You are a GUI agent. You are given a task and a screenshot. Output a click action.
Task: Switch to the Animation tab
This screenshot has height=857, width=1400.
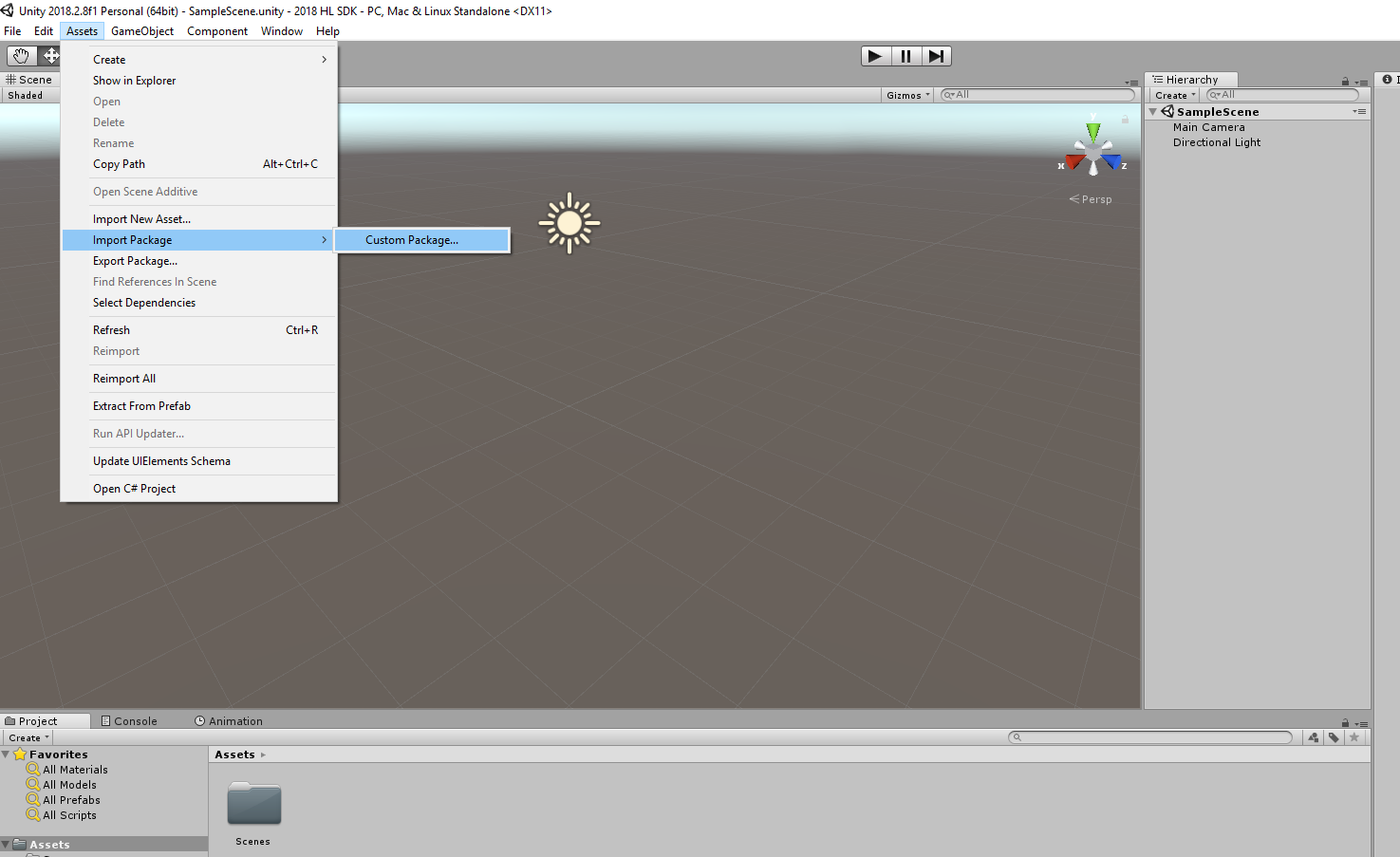229,721
